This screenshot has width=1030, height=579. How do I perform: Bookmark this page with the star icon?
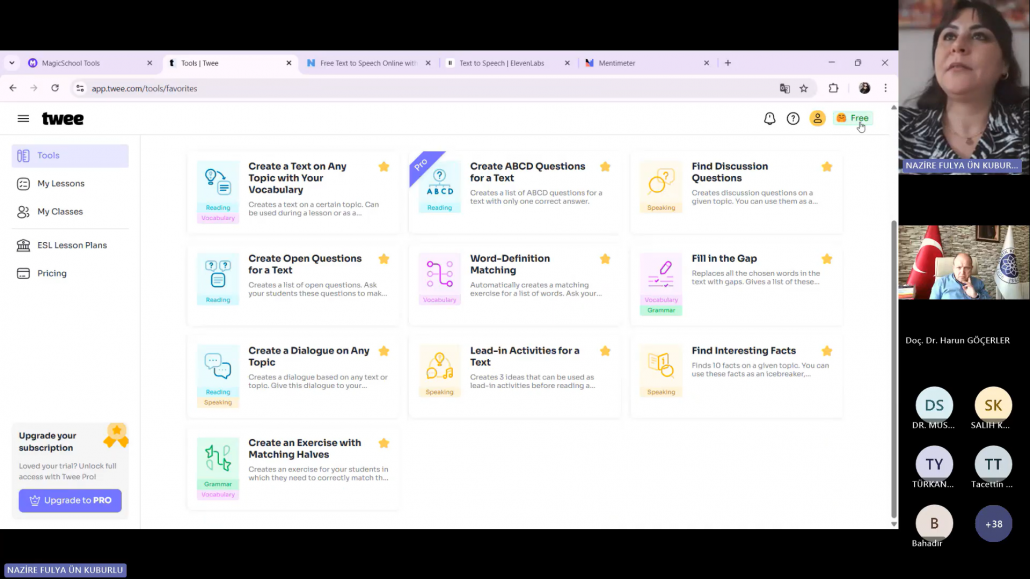[804, 88]
